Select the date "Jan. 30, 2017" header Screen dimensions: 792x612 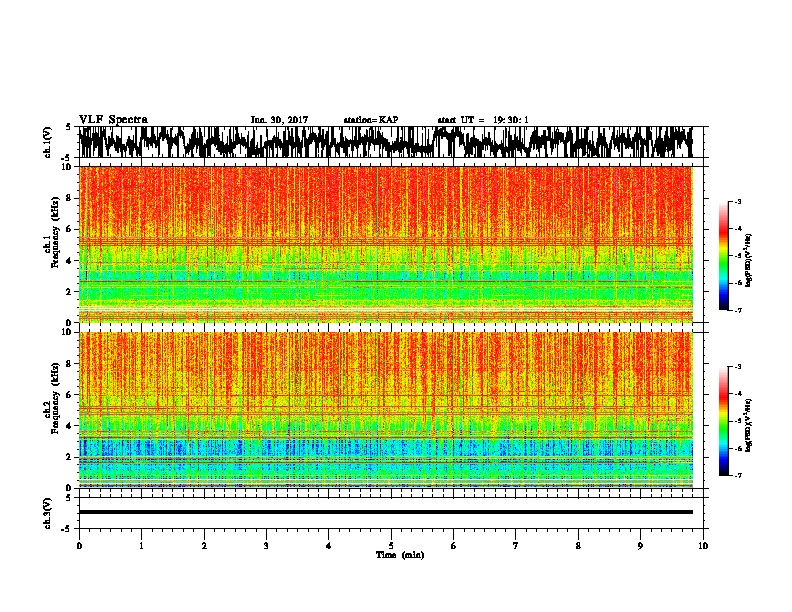[279, 120]
